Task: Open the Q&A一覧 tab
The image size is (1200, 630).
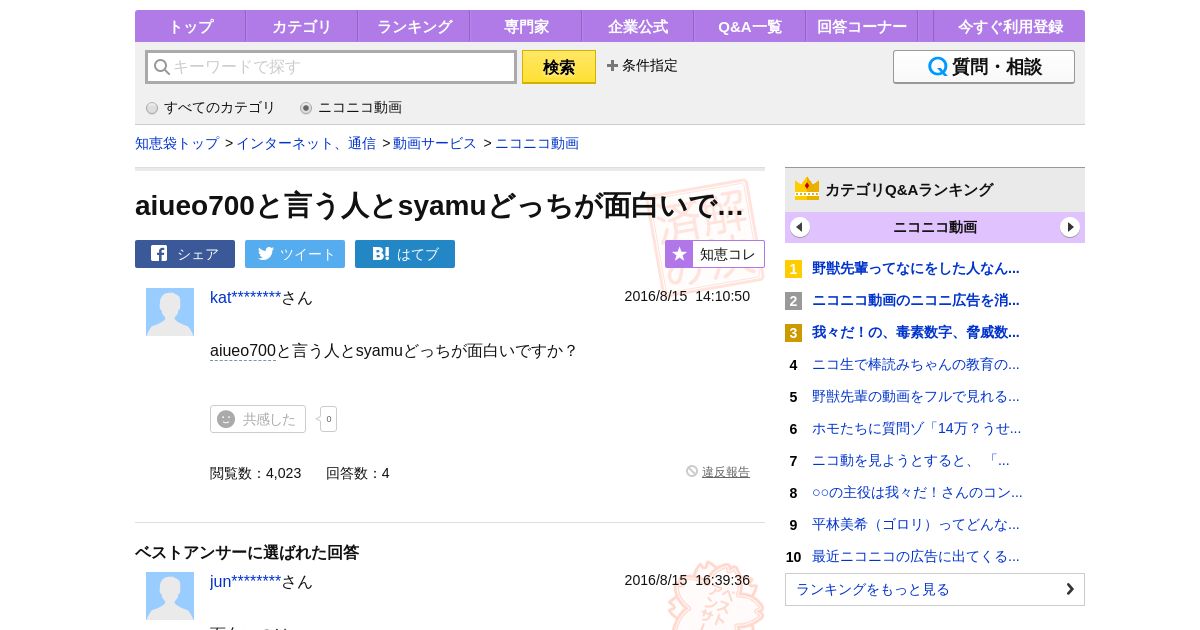Action: pos(750,27)
